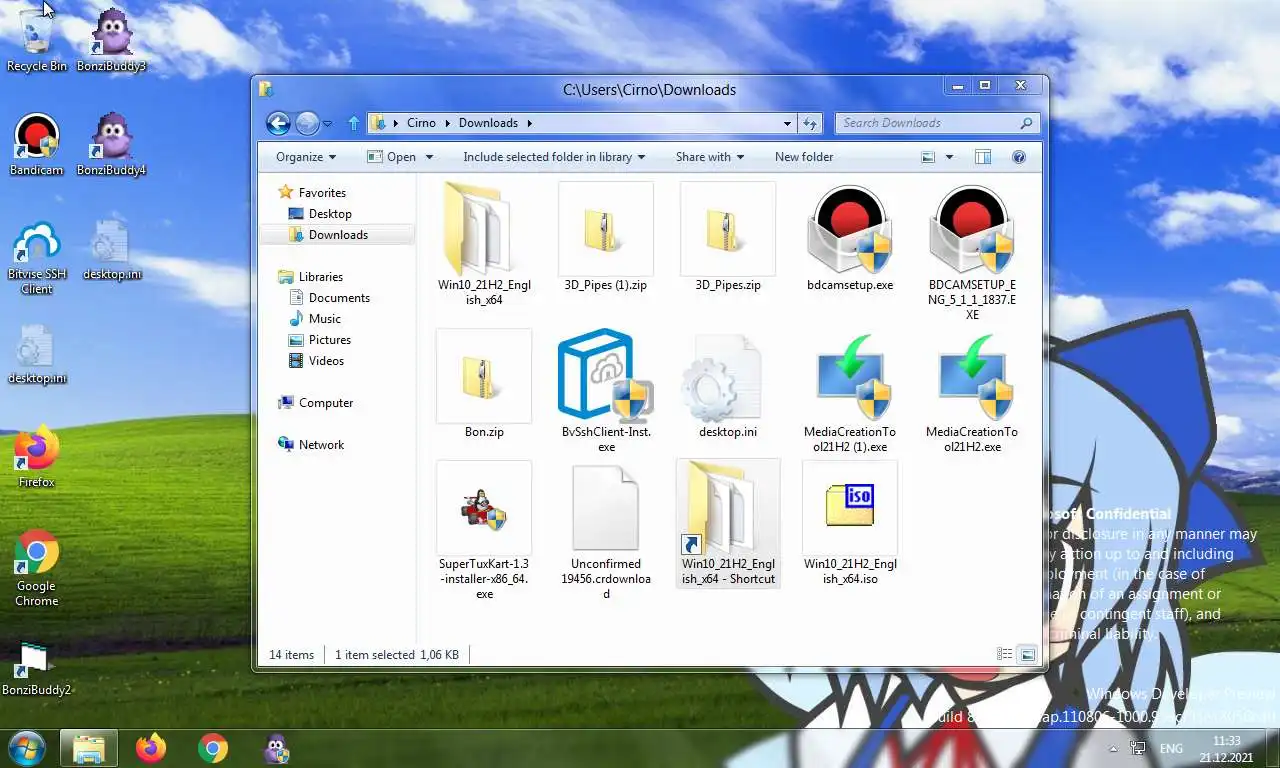Screen dimensions: 1280x768
Task: Select Win10_21H2_English_x64 - Shortcut
Action: (x=728, y=523)
